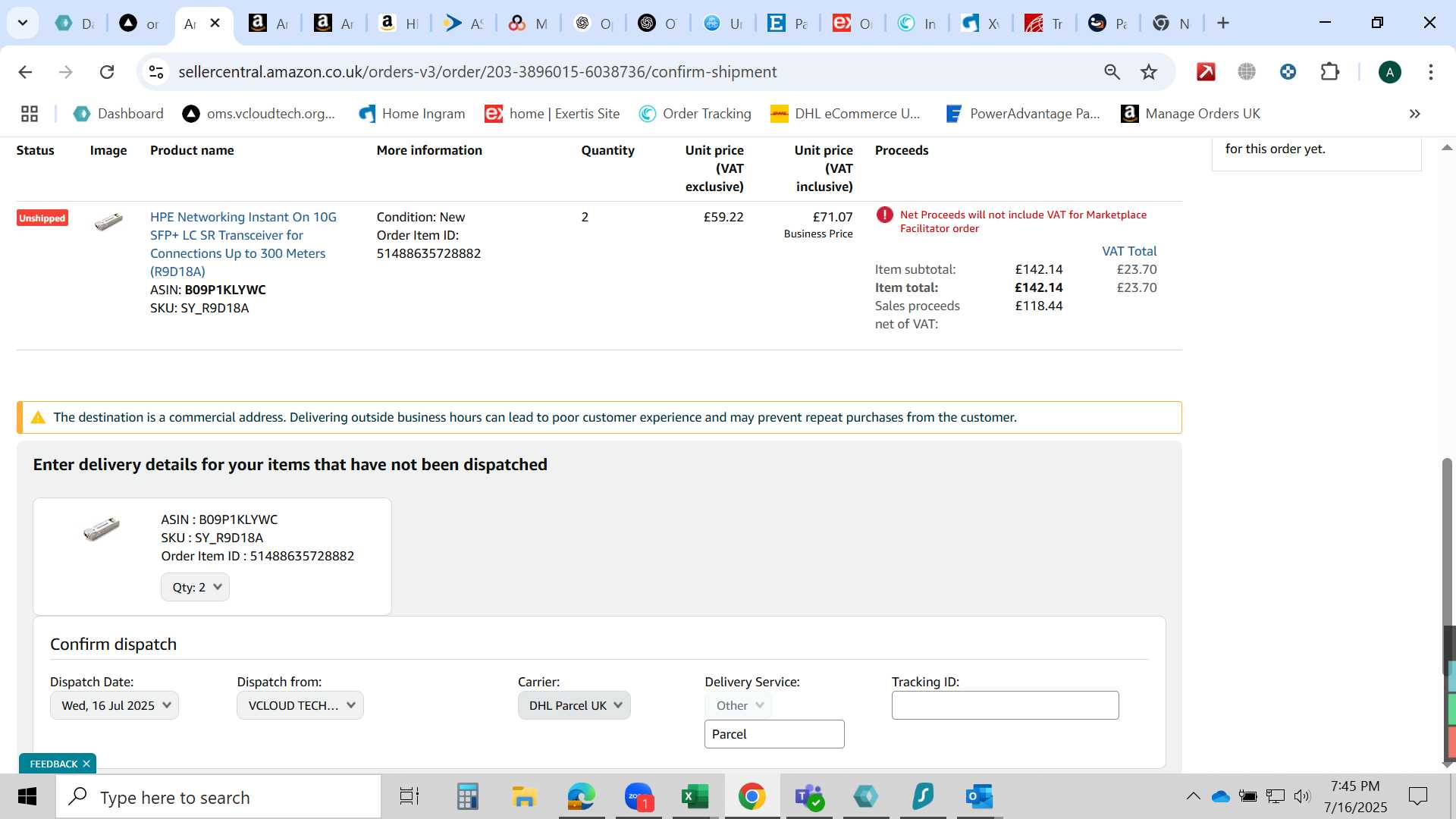The height and width of the screenshot is (819, 1456).
Task: Open Outlook from the taskbar
Action: click(979, 797)
